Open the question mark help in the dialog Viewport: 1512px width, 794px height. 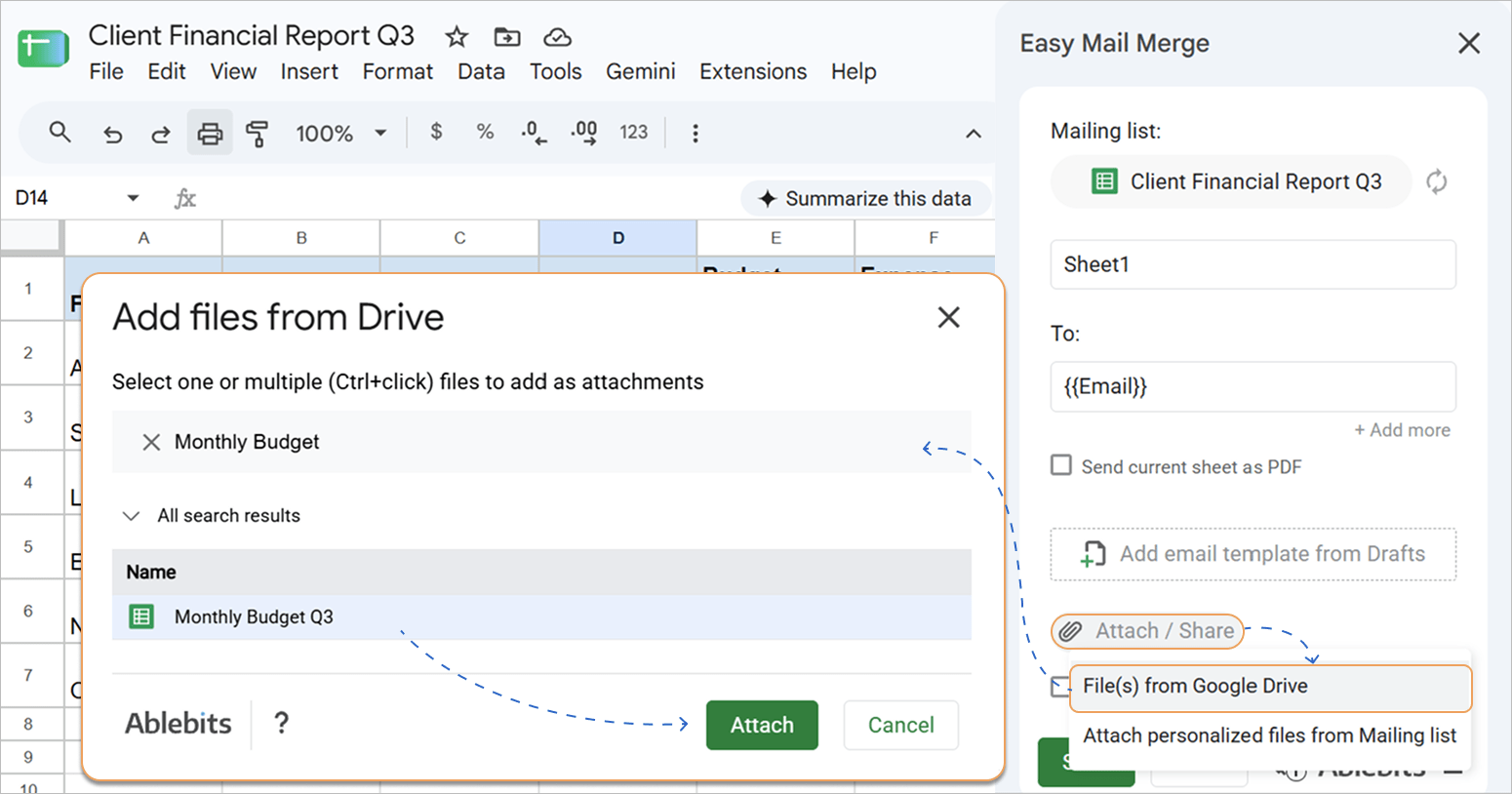281,723
